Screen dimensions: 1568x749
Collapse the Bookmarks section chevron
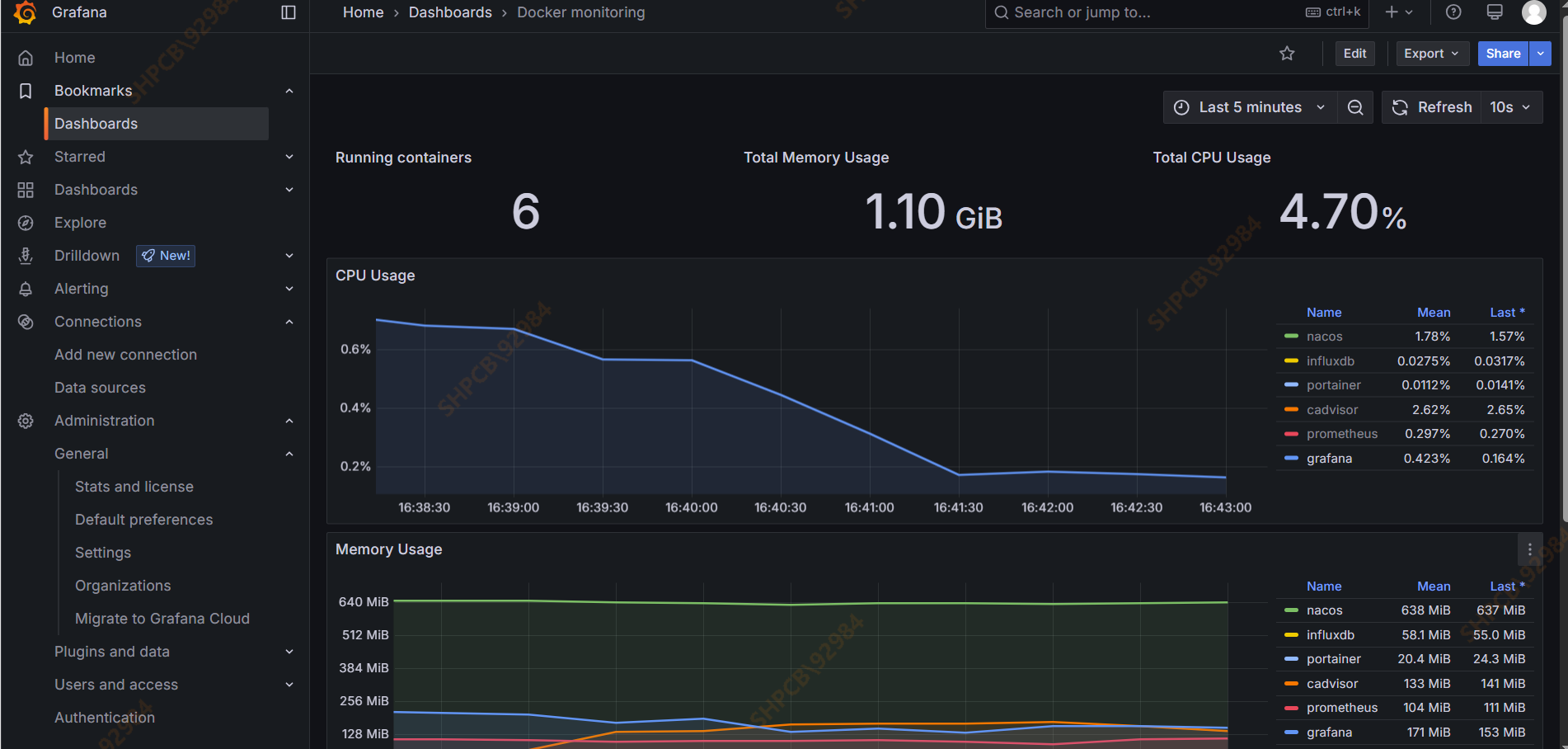(289, 91)
